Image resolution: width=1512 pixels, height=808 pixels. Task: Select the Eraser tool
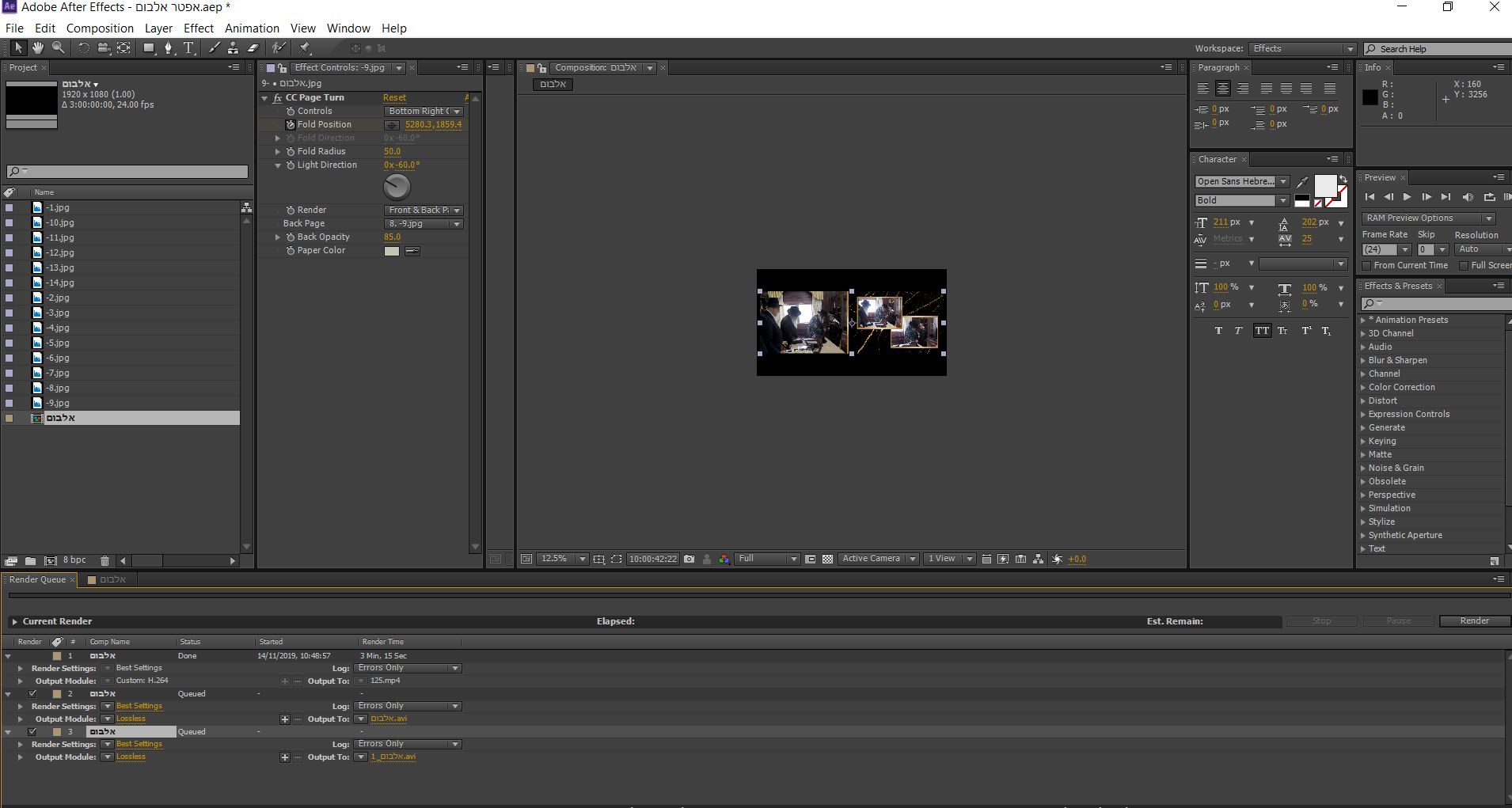[x=253, y=48]
